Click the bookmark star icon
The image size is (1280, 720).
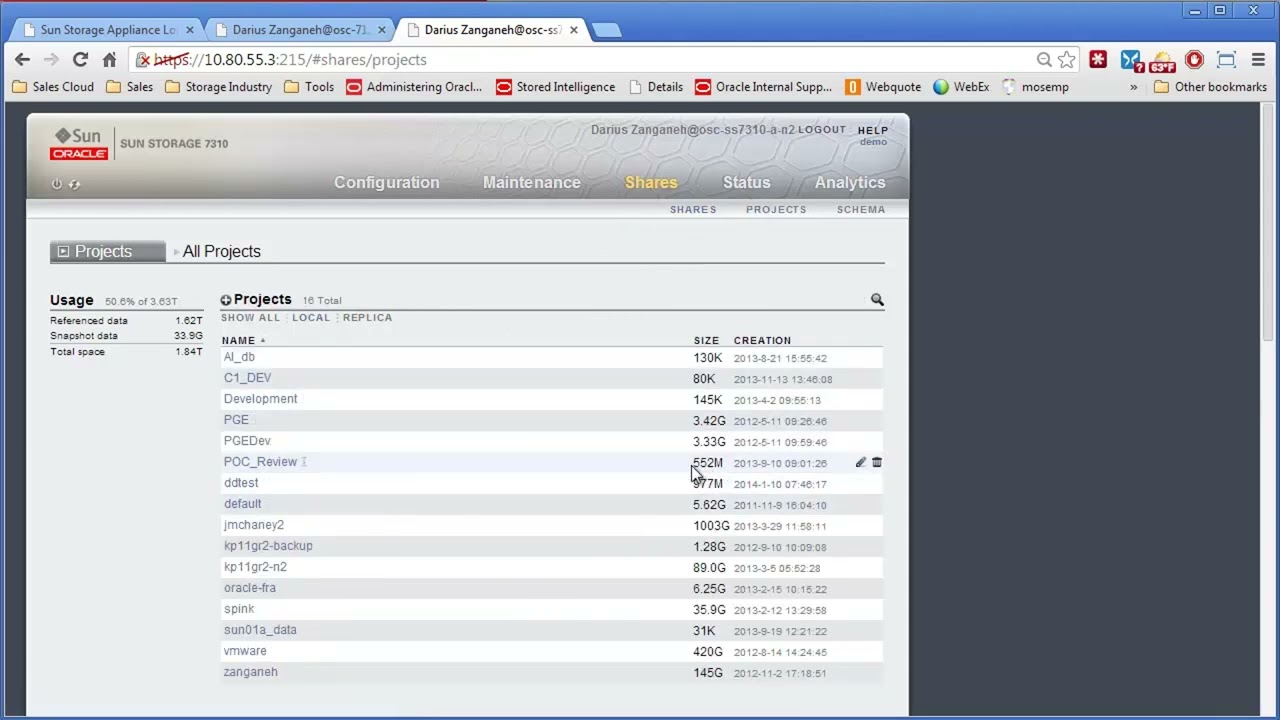pos(1067,60)
